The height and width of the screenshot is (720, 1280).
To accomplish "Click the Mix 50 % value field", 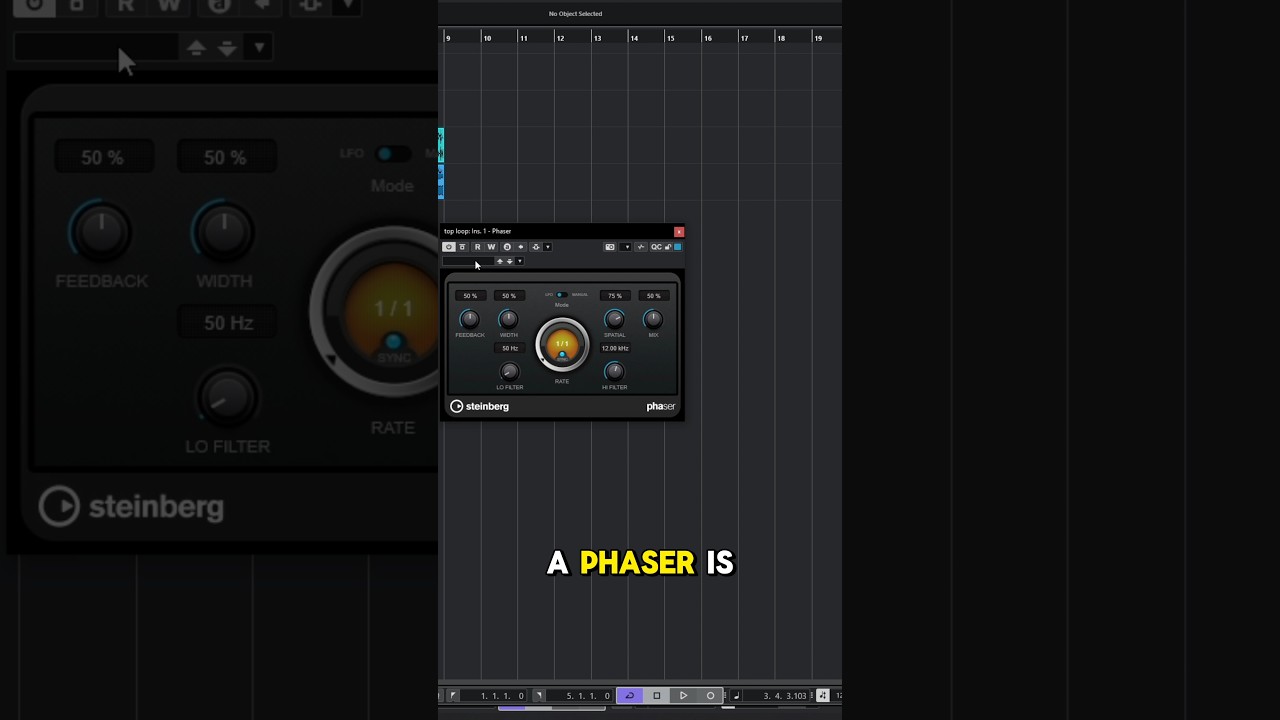I will pos(653,296).
